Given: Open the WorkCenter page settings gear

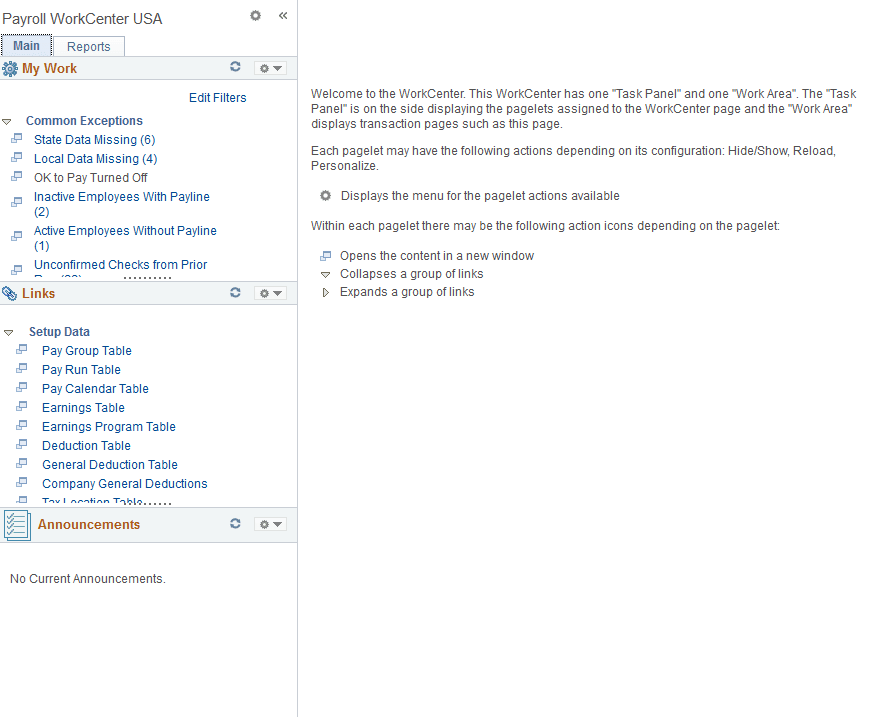Looking at the screenshot, I should pyautogui.click(x=255, y=15).
